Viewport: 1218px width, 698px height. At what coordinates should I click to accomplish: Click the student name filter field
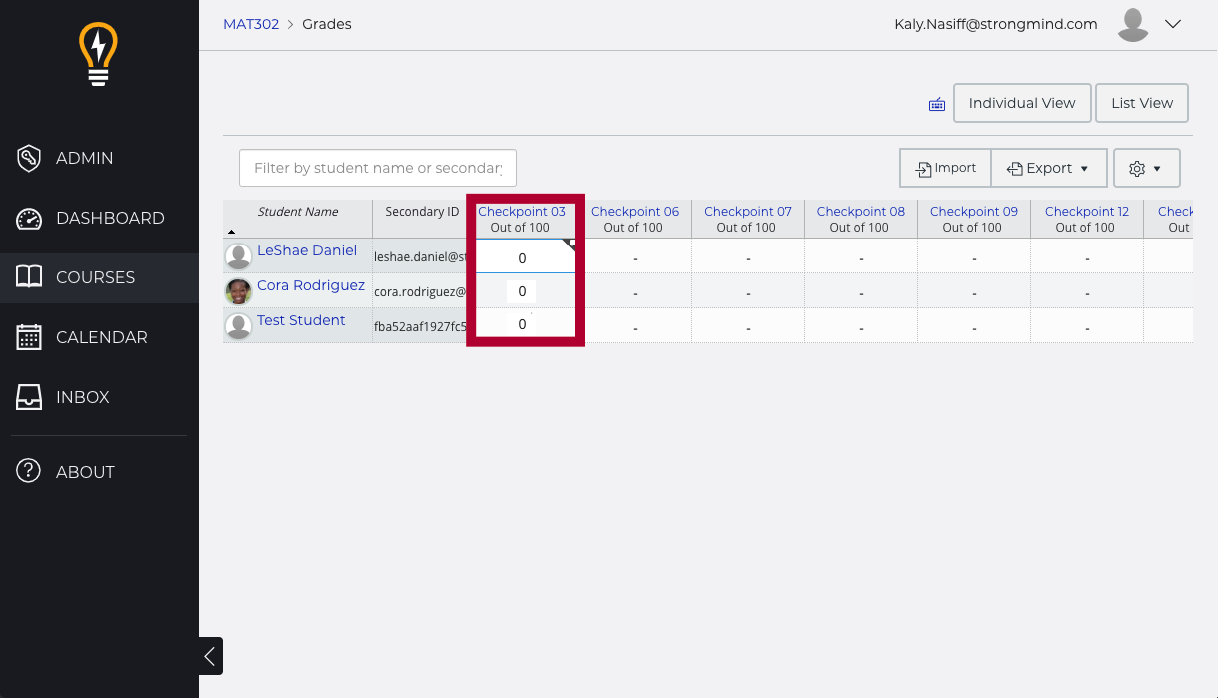tap(377, 168)
